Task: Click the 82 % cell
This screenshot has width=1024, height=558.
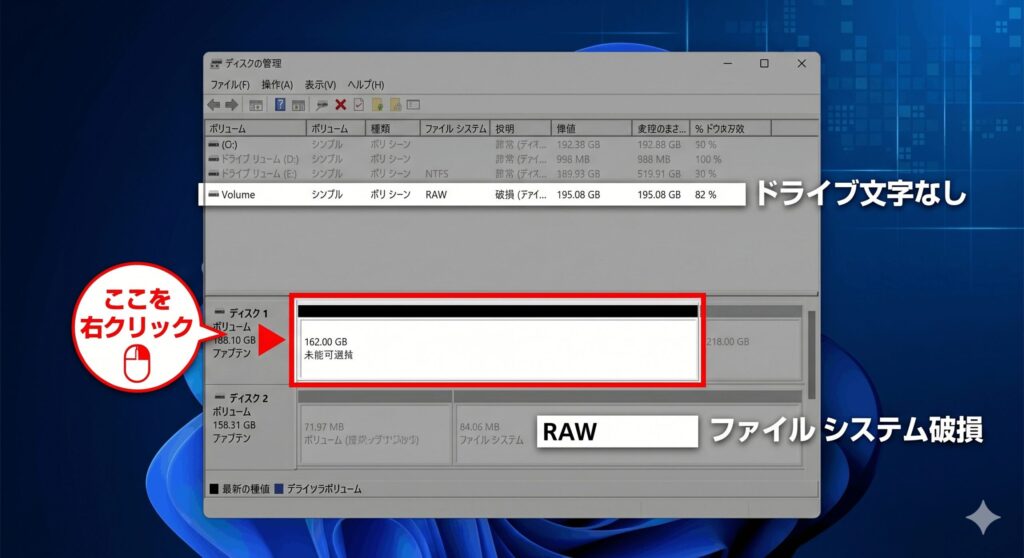Action: 706,195
